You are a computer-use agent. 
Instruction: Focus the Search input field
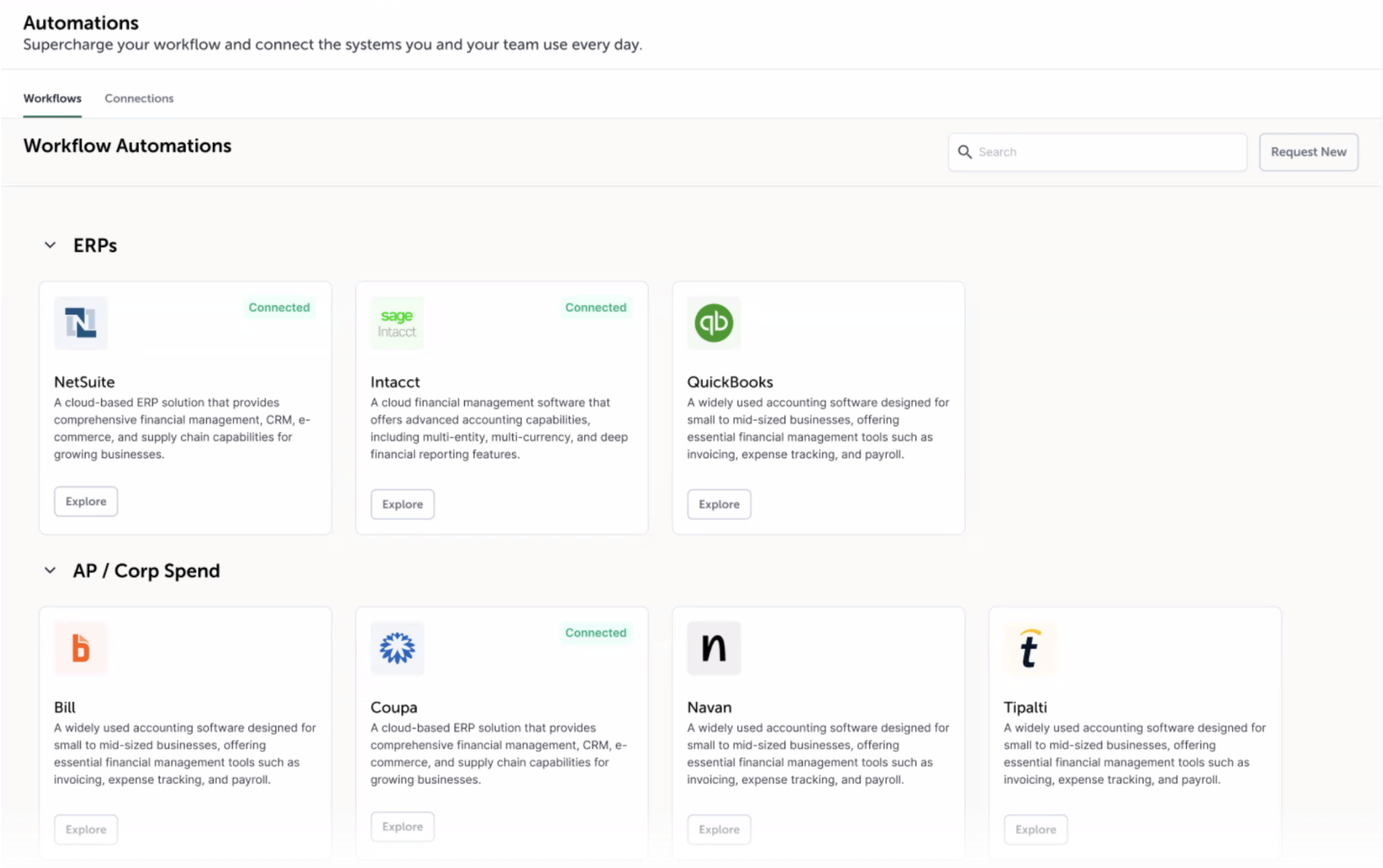1097,152
